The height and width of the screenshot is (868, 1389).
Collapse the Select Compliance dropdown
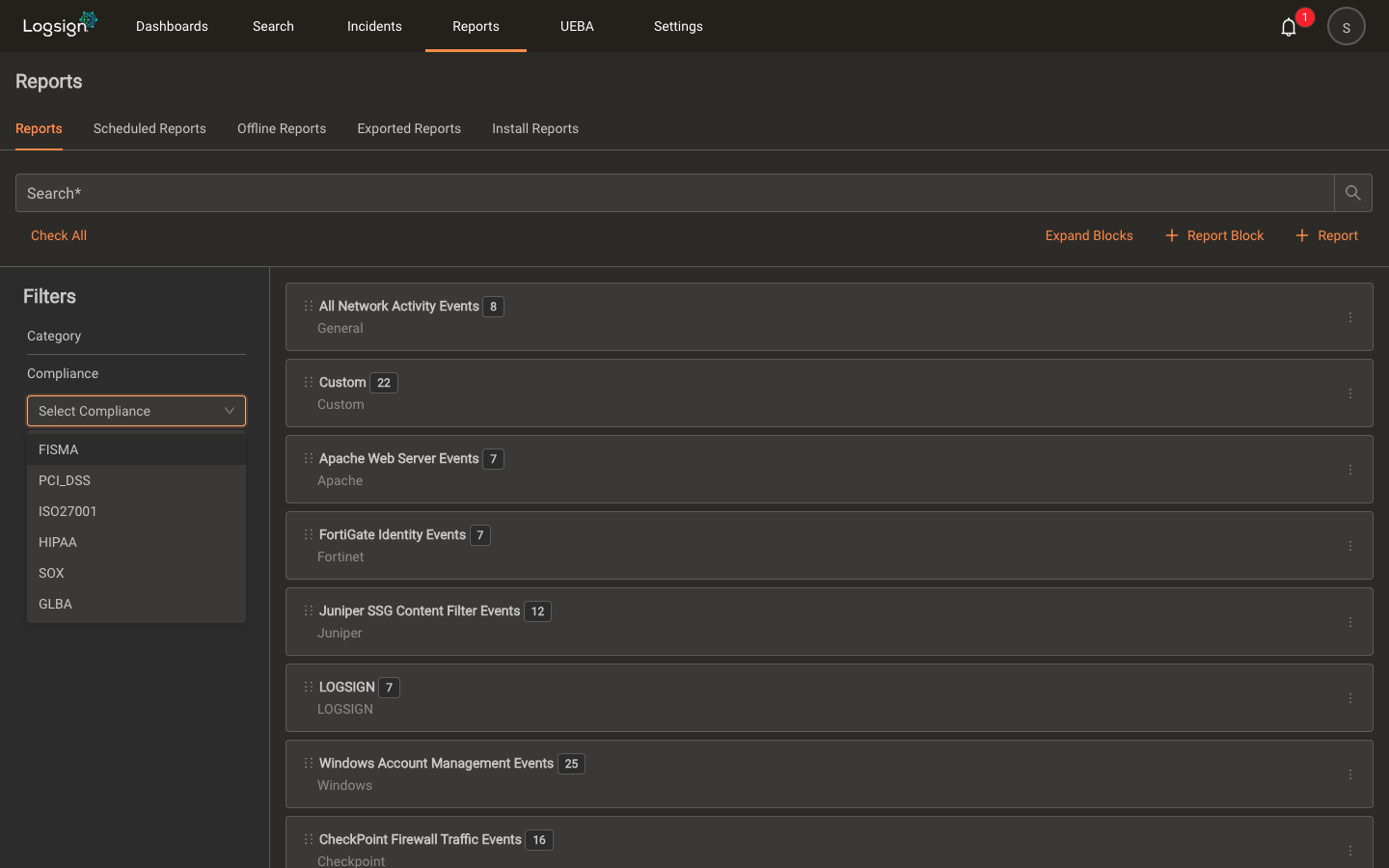136,411
